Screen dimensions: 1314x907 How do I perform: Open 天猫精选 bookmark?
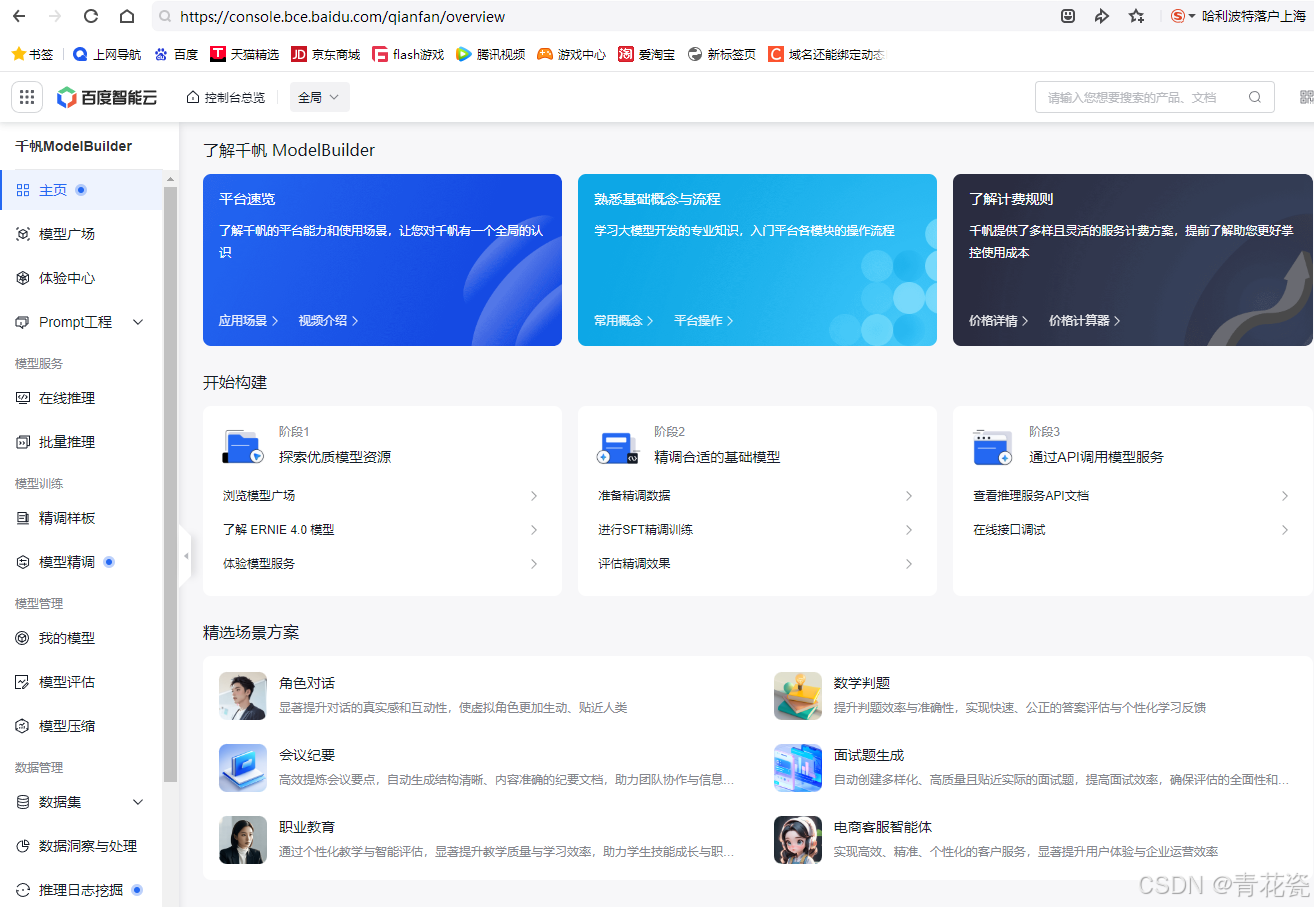245,54
